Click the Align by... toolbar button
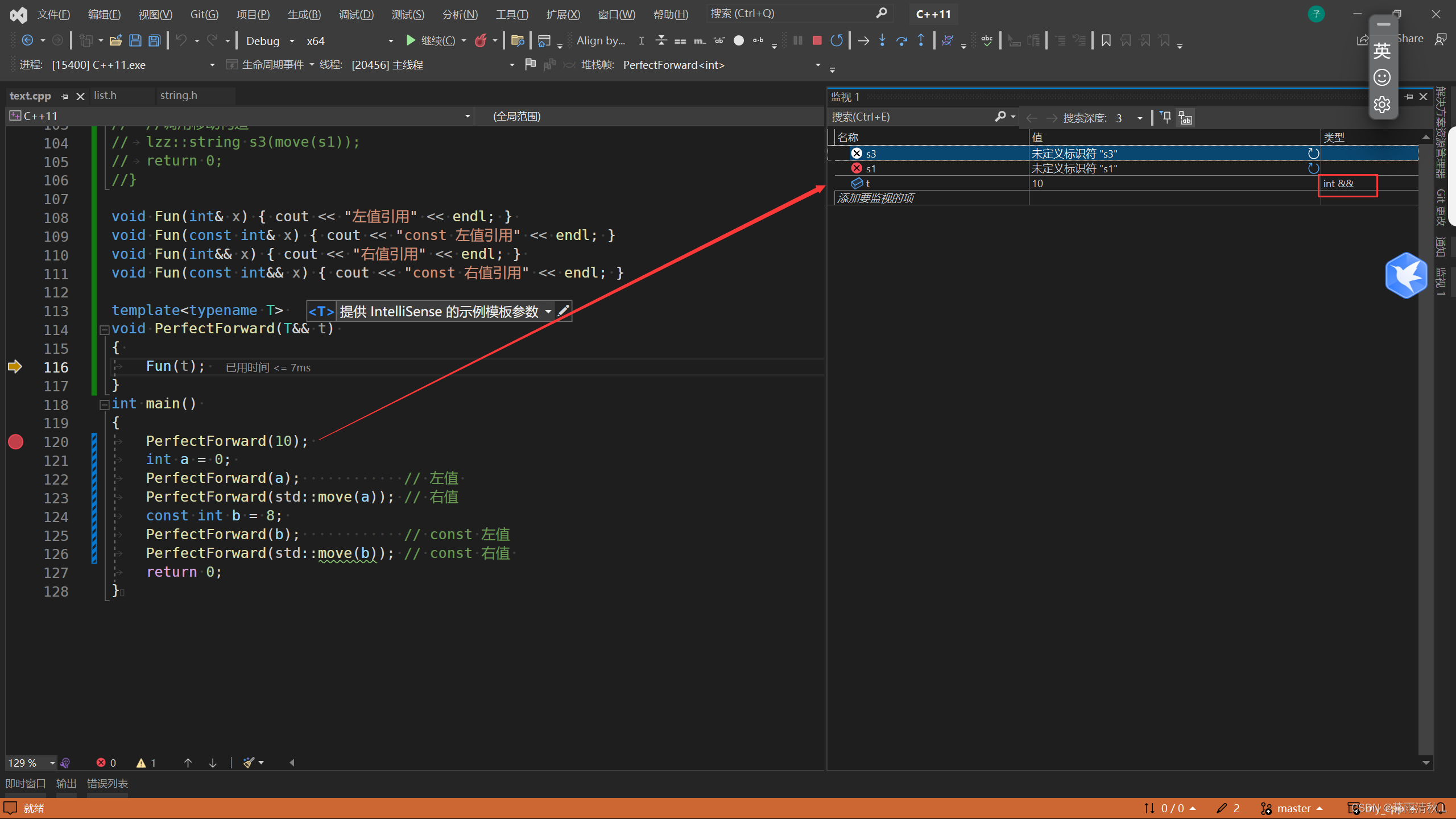The image size is (1456, 819). coord(601,40)
